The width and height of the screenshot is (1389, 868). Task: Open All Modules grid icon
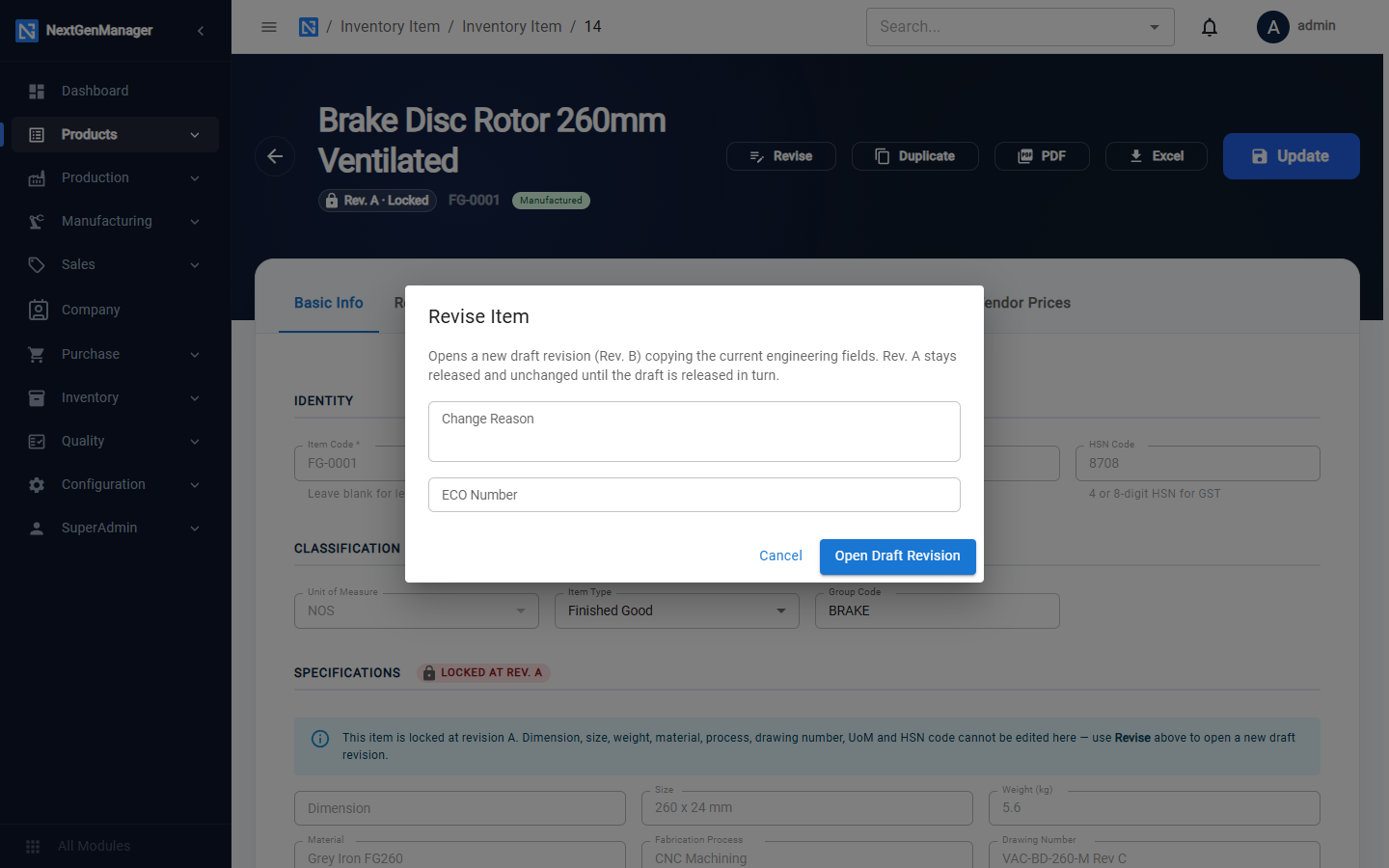pos(33,846)
